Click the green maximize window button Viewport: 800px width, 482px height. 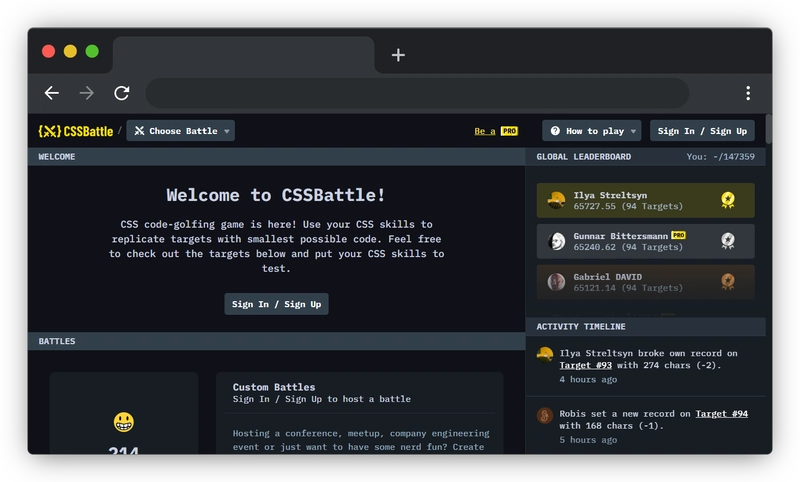click(x=92, y=52)
